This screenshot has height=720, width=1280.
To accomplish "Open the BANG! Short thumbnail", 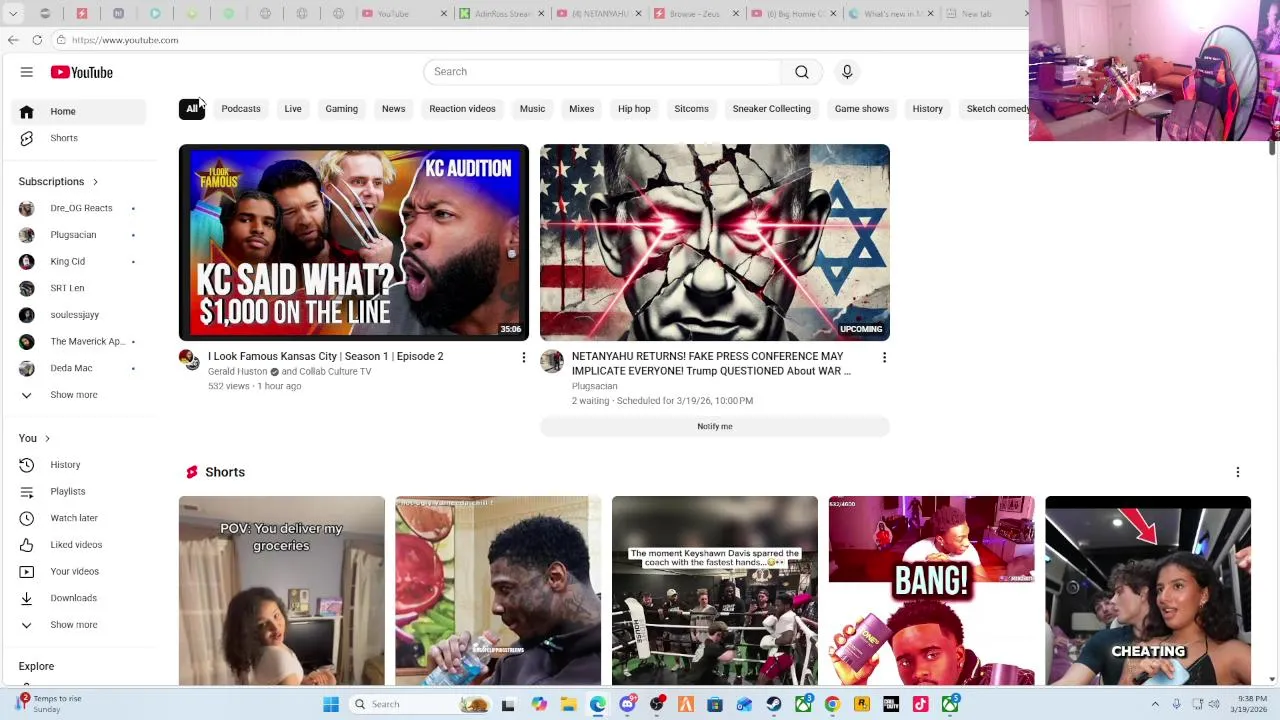I will coord(931,591).
